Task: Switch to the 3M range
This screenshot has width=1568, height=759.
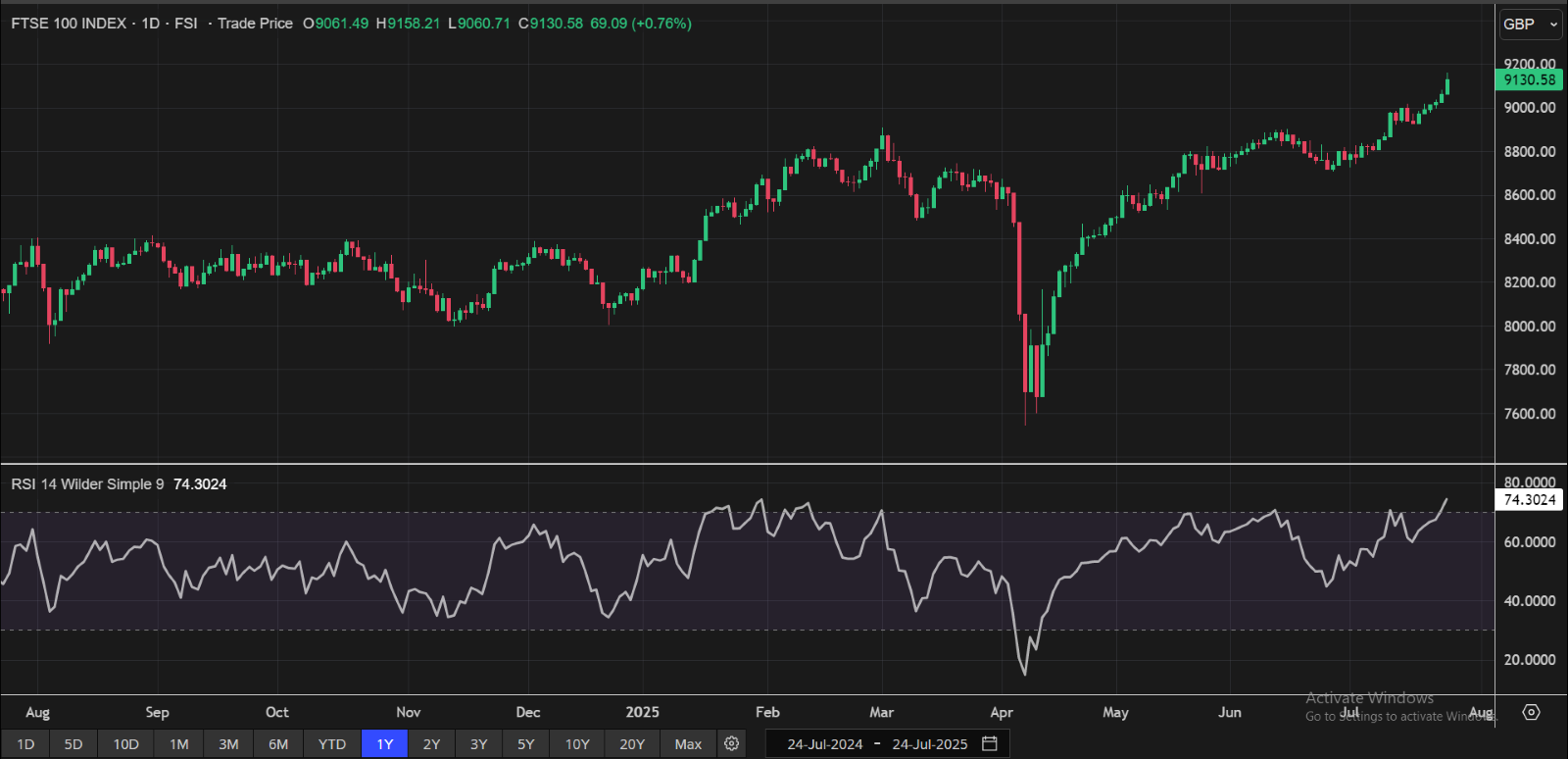Action: [x=228, y=744]
